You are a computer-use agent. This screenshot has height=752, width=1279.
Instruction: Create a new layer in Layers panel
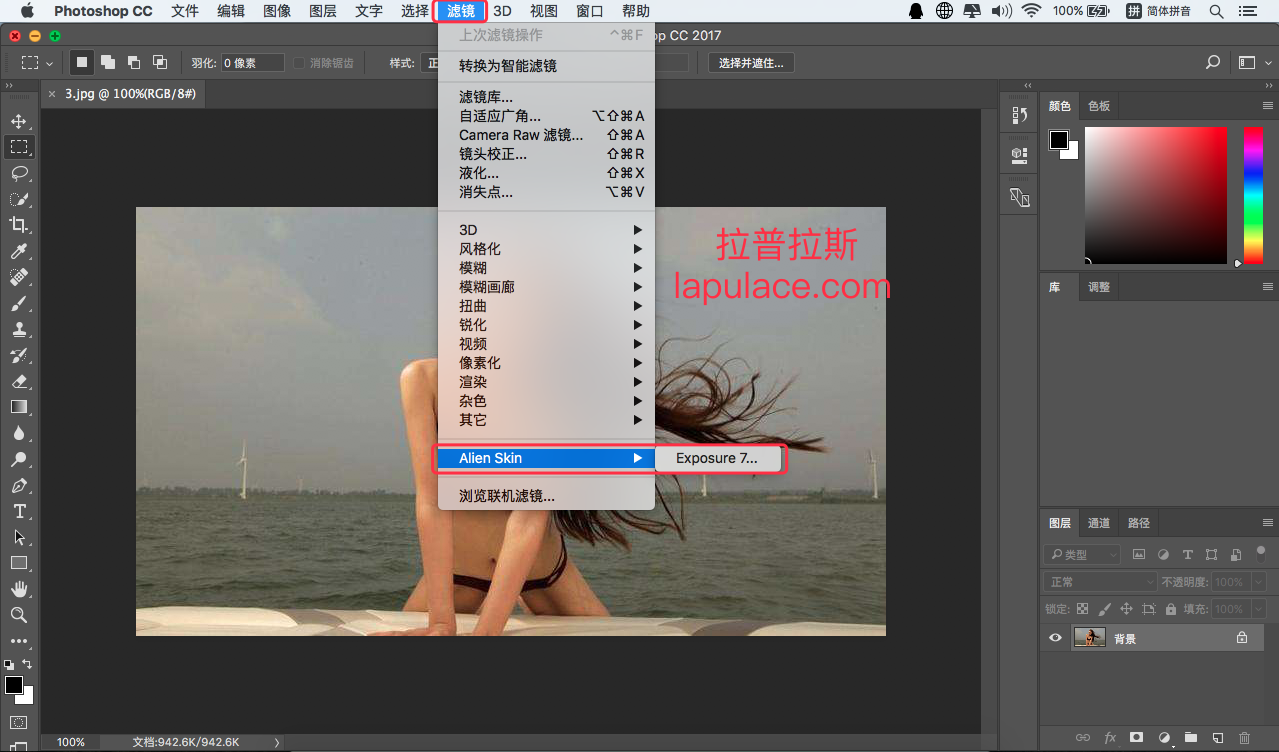pyautogui.click(x=1217, y=738)
